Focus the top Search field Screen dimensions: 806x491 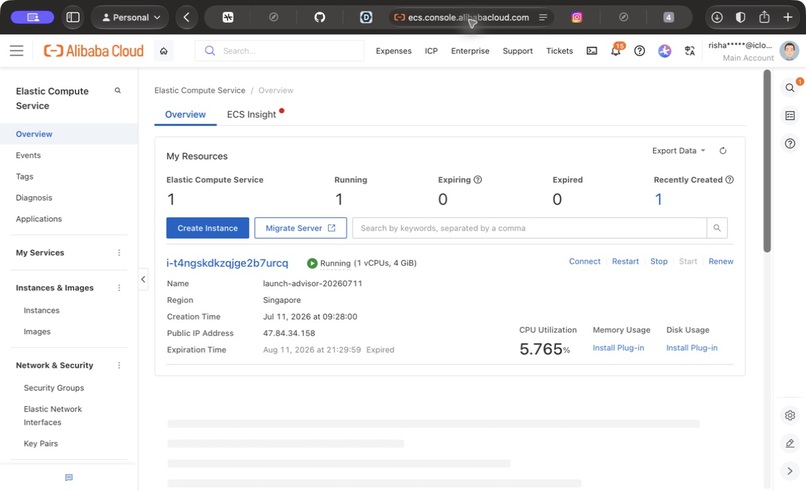pyautogui.click(x=280, y=51)
